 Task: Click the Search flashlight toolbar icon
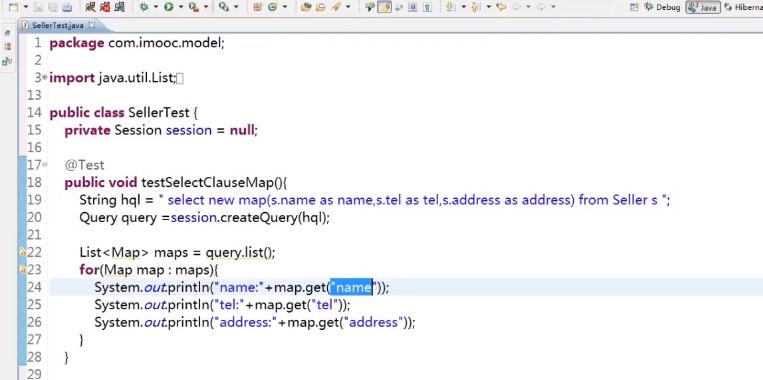(335, 7)
